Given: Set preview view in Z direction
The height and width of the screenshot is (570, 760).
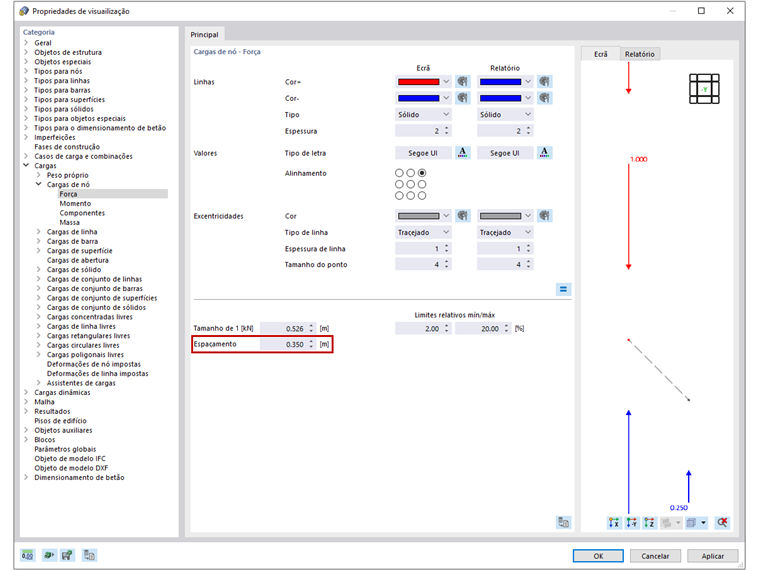Looking at the screenshot, I should click(649, 522).
